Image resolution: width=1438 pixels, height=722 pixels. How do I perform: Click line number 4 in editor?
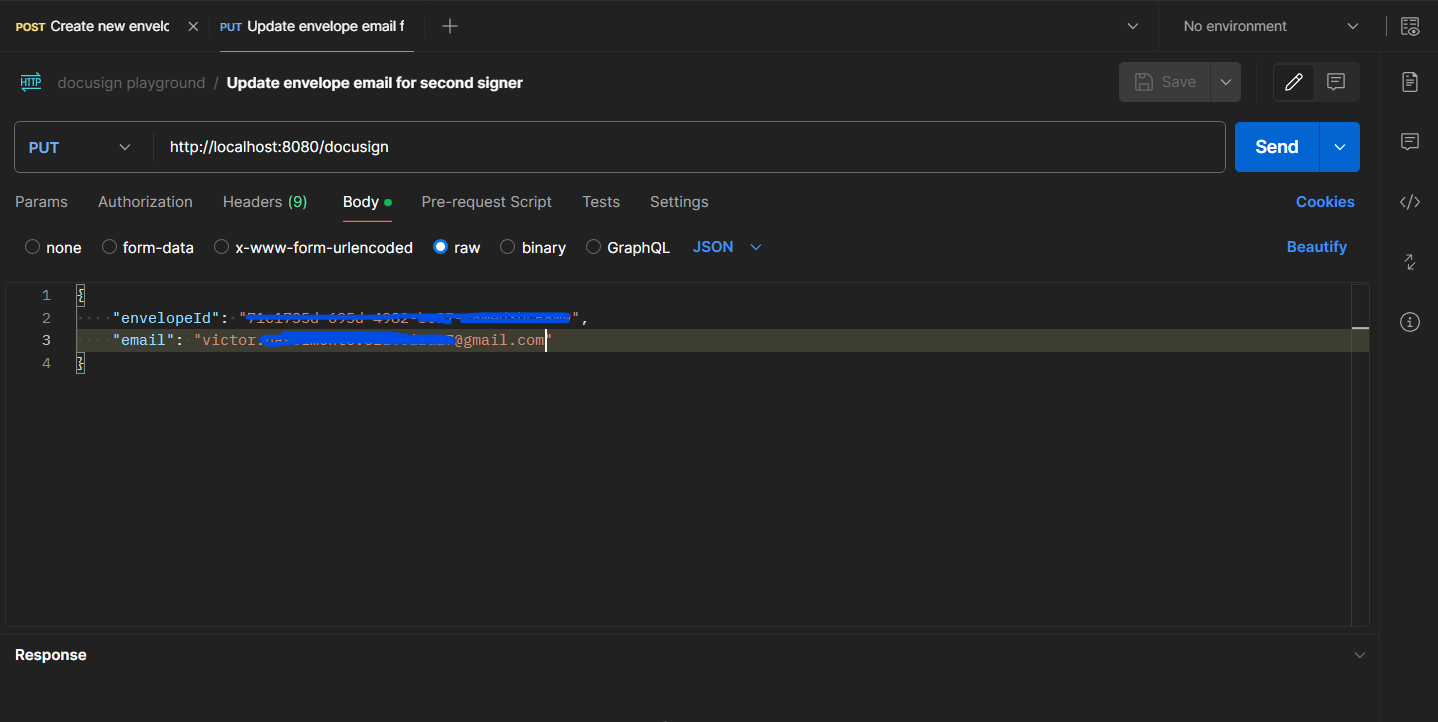tap(46, 364)
